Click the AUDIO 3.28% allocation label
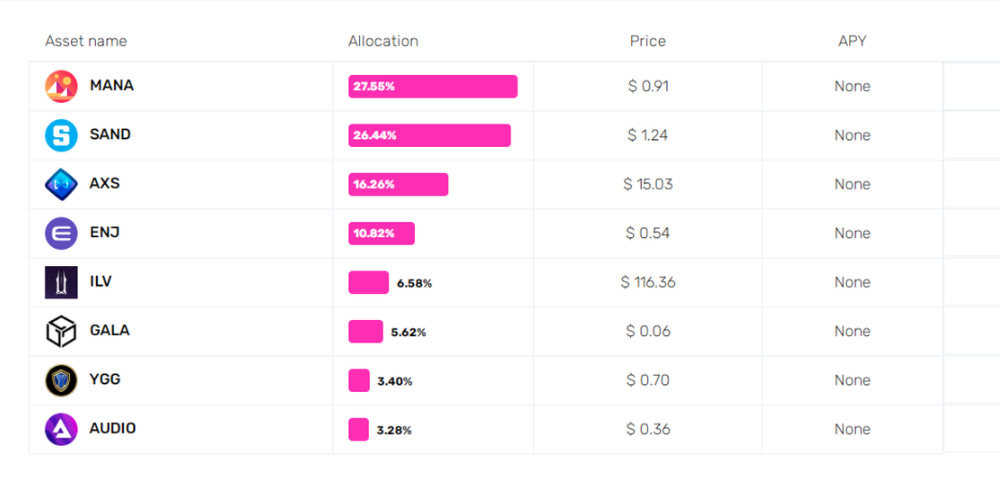The image size is (1000, 500). click(x=394, y=430)
